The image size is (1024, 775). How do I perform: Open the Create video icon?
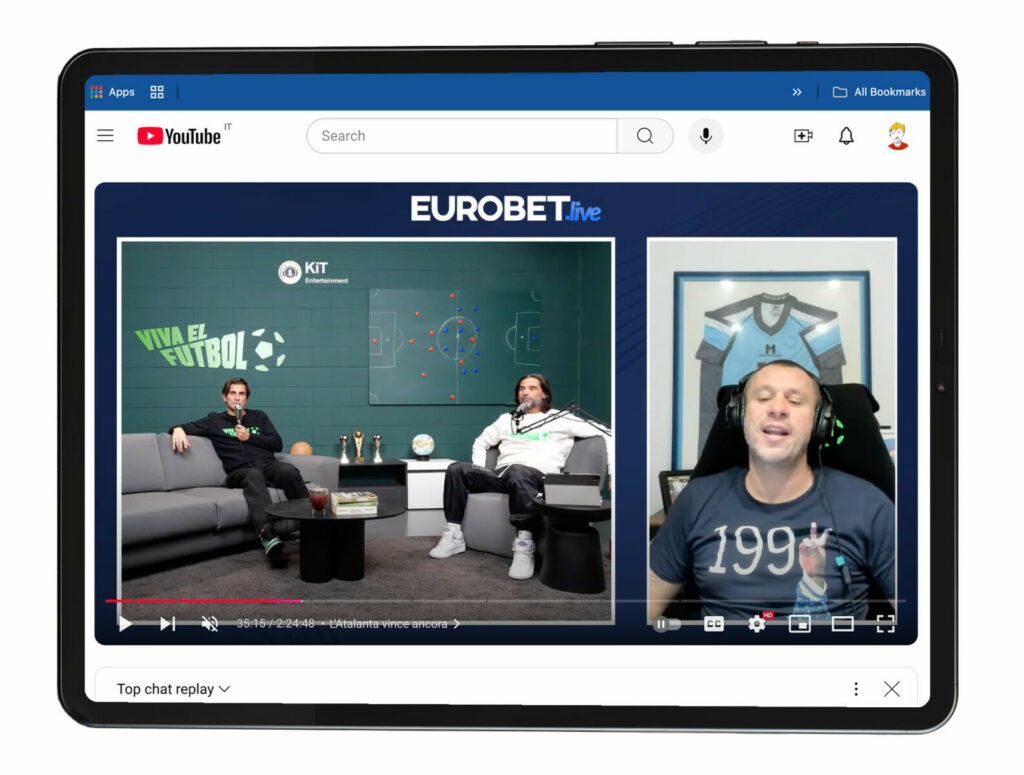pos(803,136)
